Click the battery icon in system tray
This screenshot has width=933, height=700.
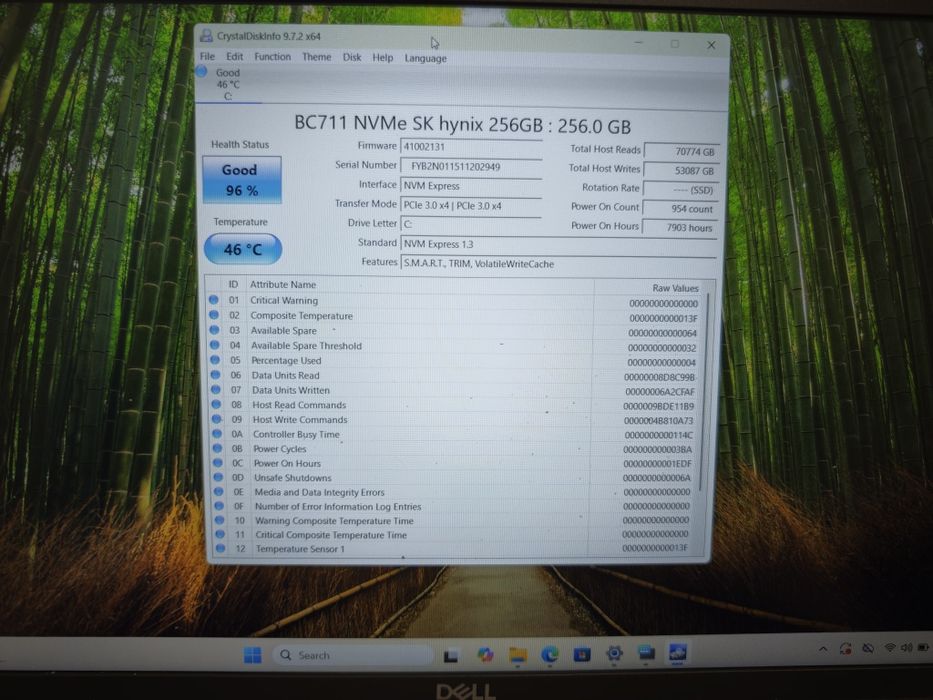click(923, 647)
